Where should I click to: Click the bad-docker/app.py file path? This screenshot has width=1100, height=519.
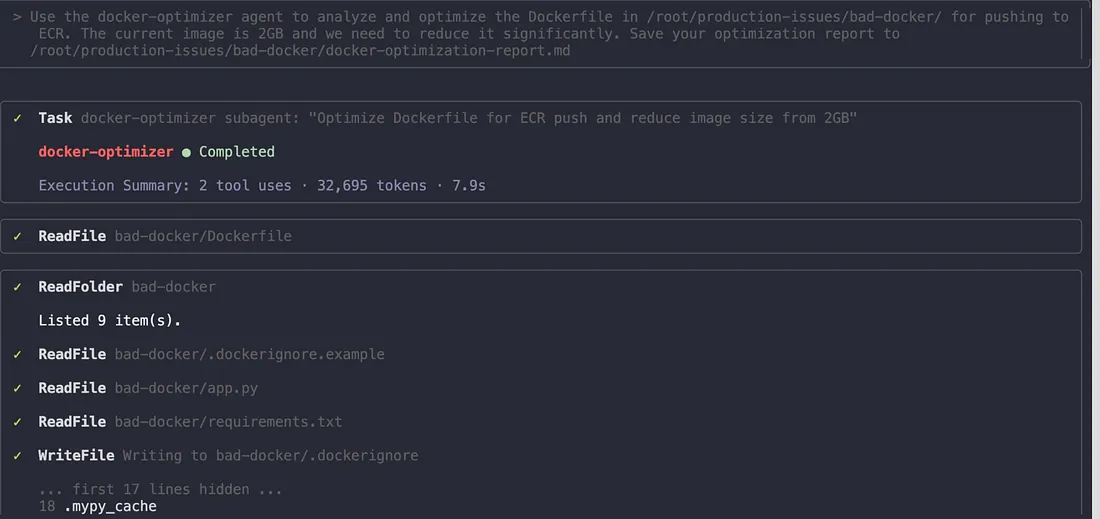pyautogui.click(x=186, y=388)
